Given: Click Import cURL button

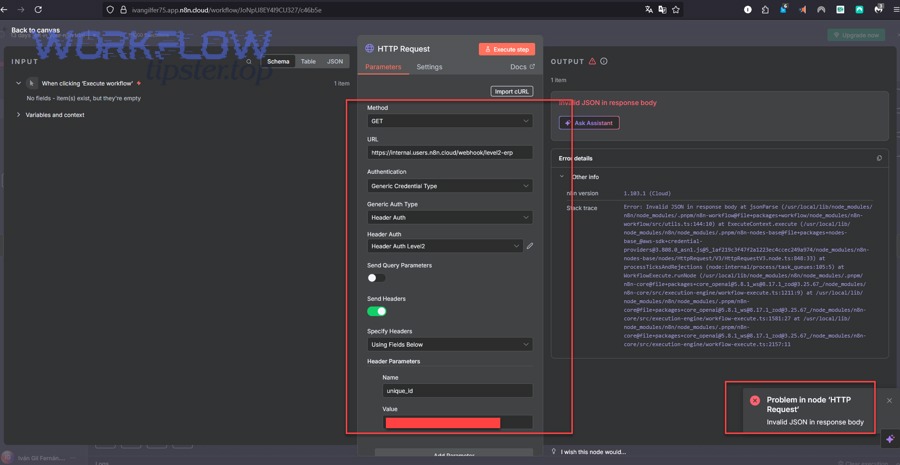Looking at the screenshot, I should (511, 91).
